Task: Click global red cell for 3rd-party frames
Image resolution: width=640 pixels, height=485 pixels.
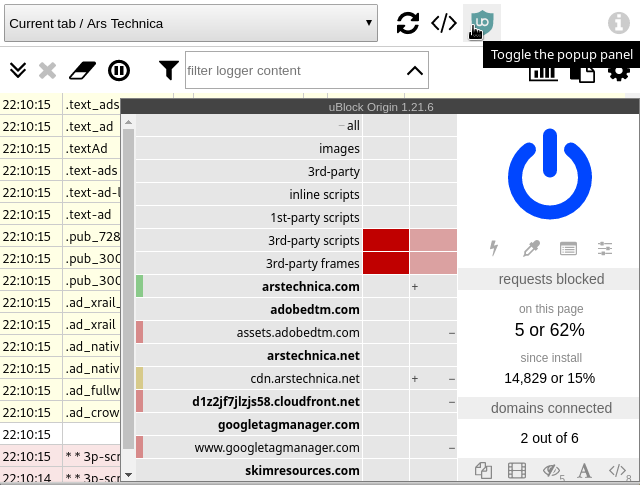Action: coord(386,263)
